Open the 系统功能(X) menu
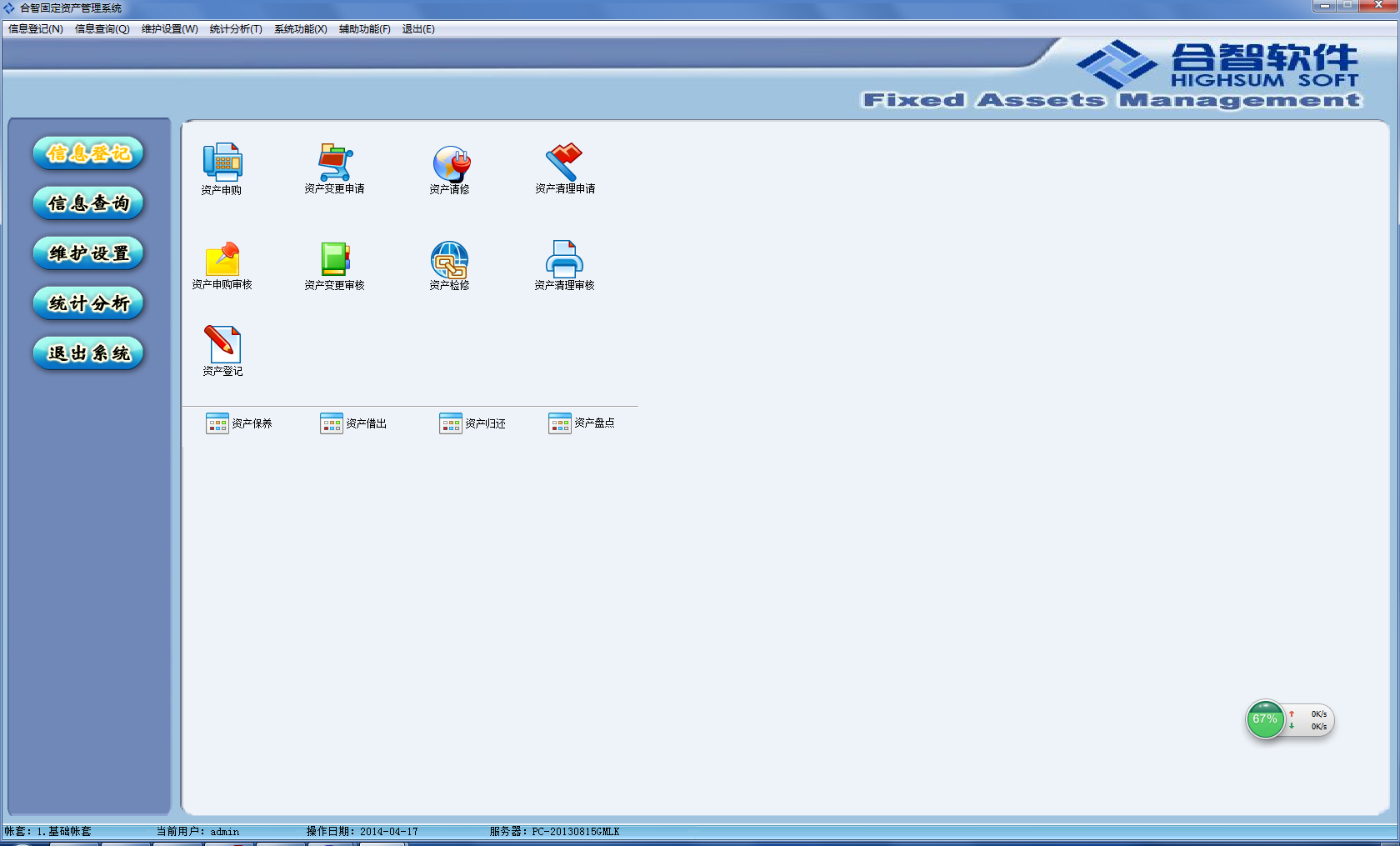This screenshot has width=1400, height=846. tap(301, 29)
